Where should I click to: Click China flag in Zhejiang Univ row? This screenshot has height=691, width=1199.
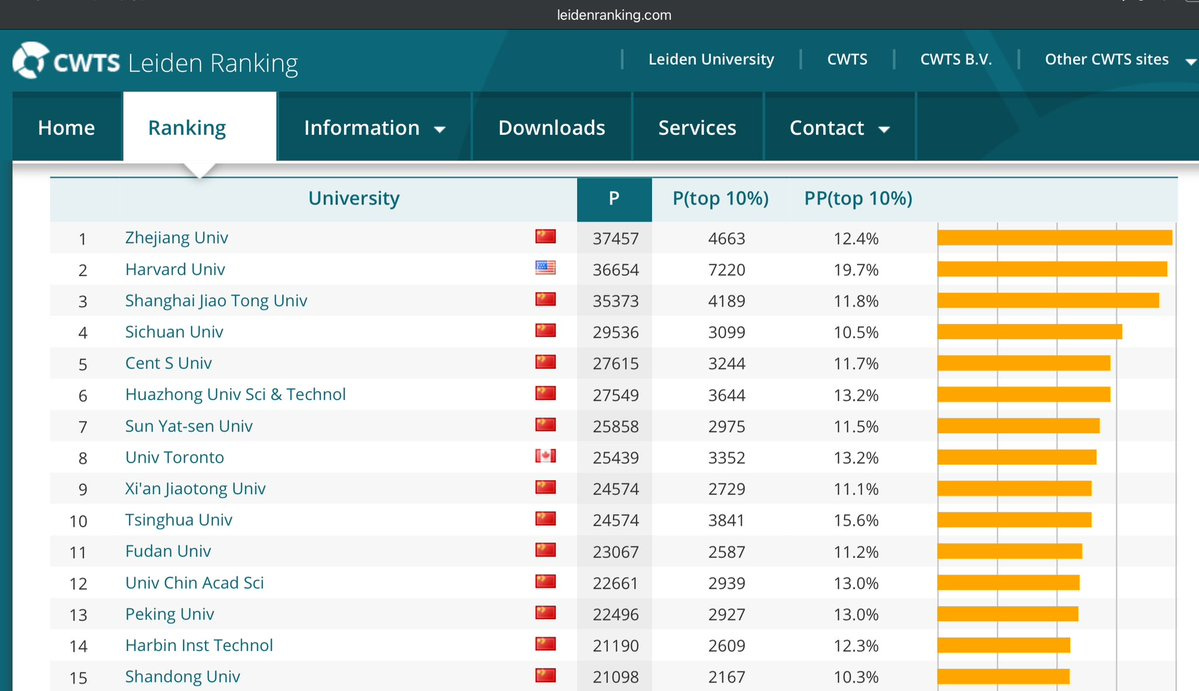545,237
